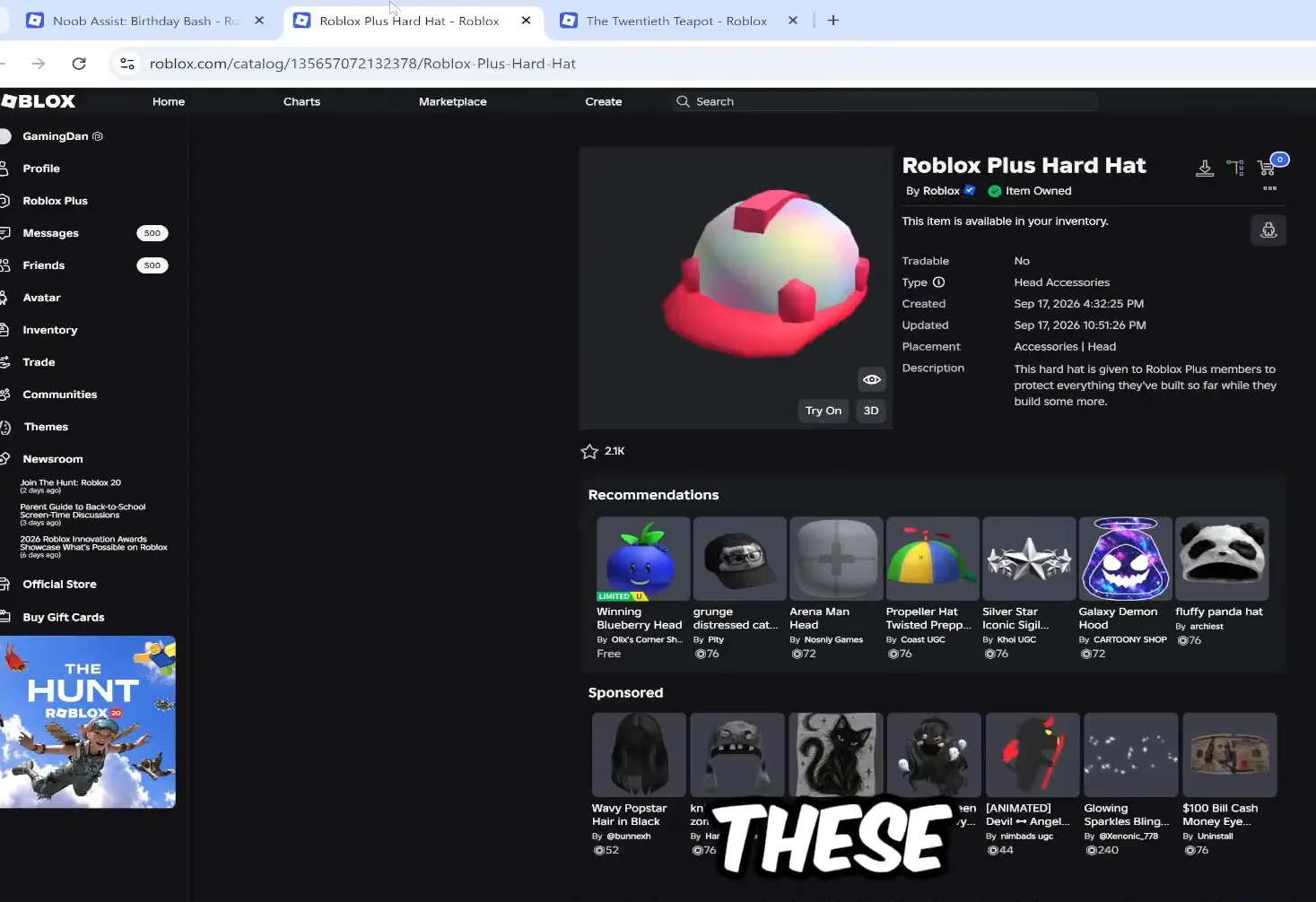Open the shopping cart icon

1268,167
